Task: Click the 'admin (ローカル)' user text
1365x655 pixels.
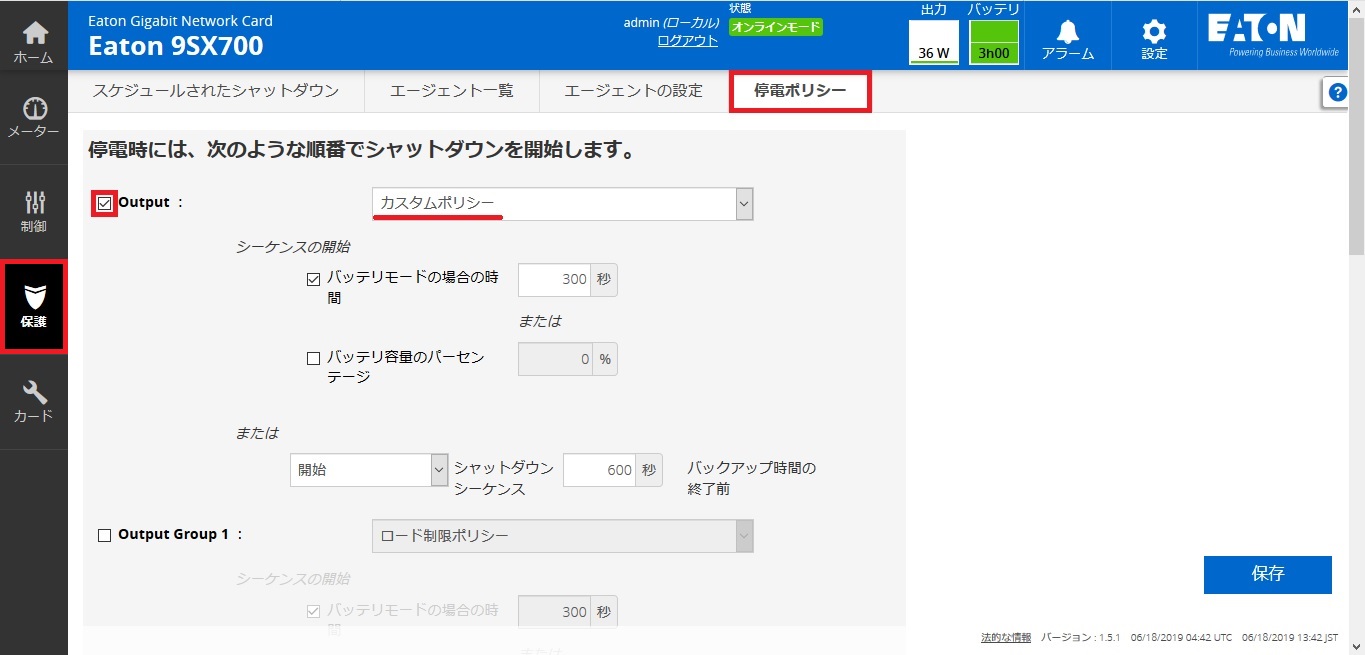Action: click(x=671, y=23)
